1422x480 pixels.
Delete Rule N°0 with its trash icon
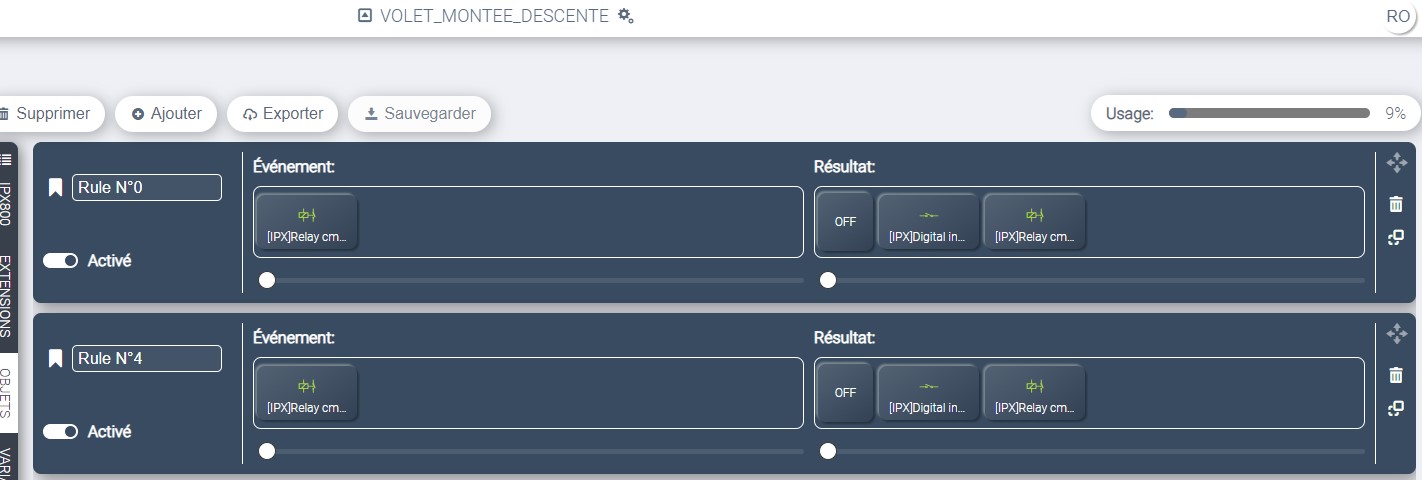[1396, 204]
